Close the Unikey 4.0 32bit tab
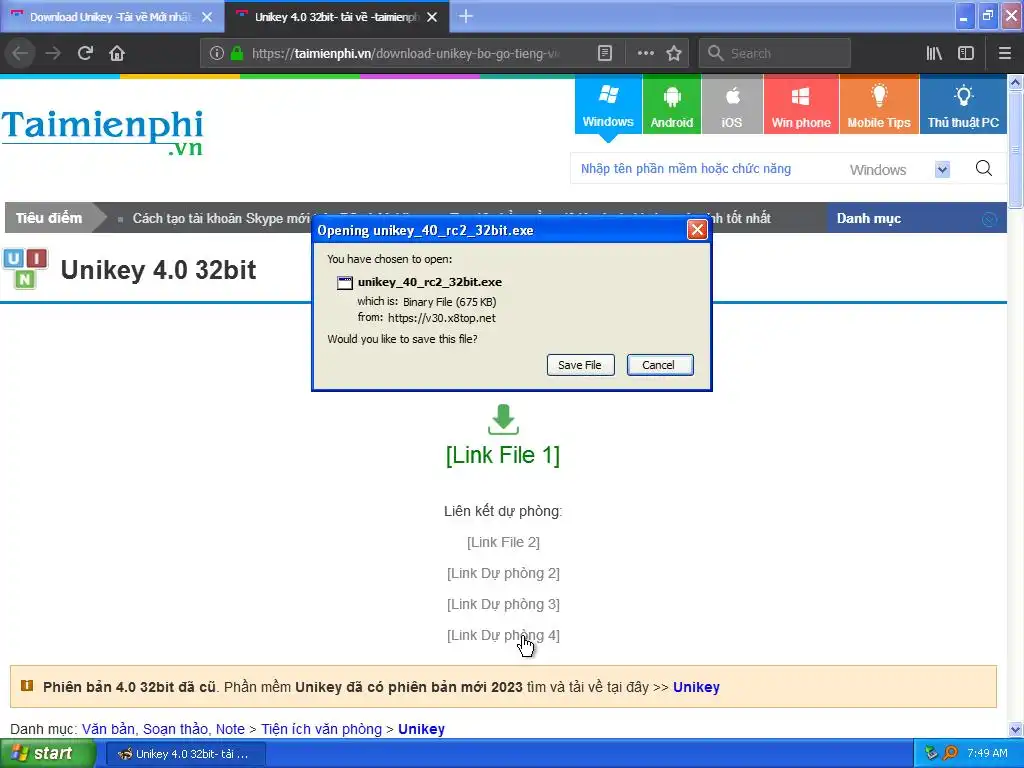1024x768 pixels. coord(432,17)
